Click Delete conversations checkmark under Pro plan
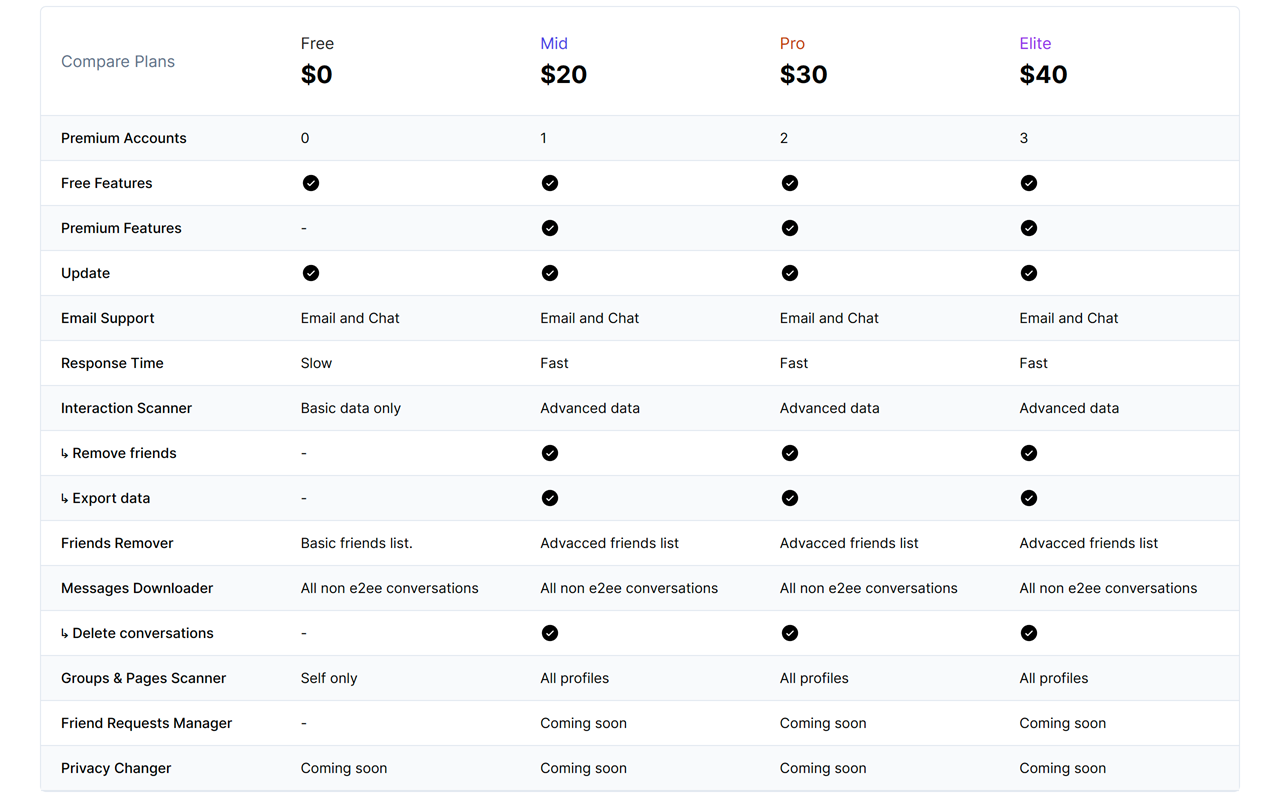This screenshot has height=800, width=1280. [790, 633]
